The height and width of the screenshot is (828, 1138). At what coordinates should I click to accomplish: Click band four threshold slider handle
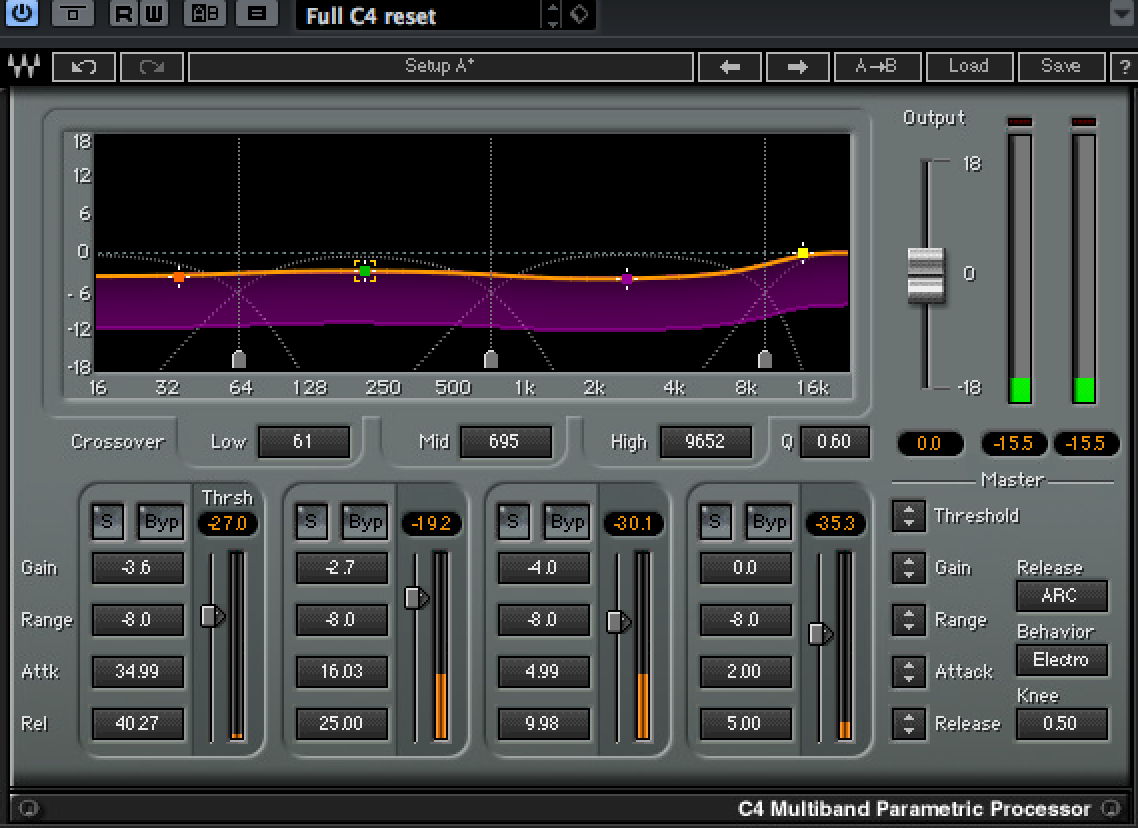tap(820, 634)
